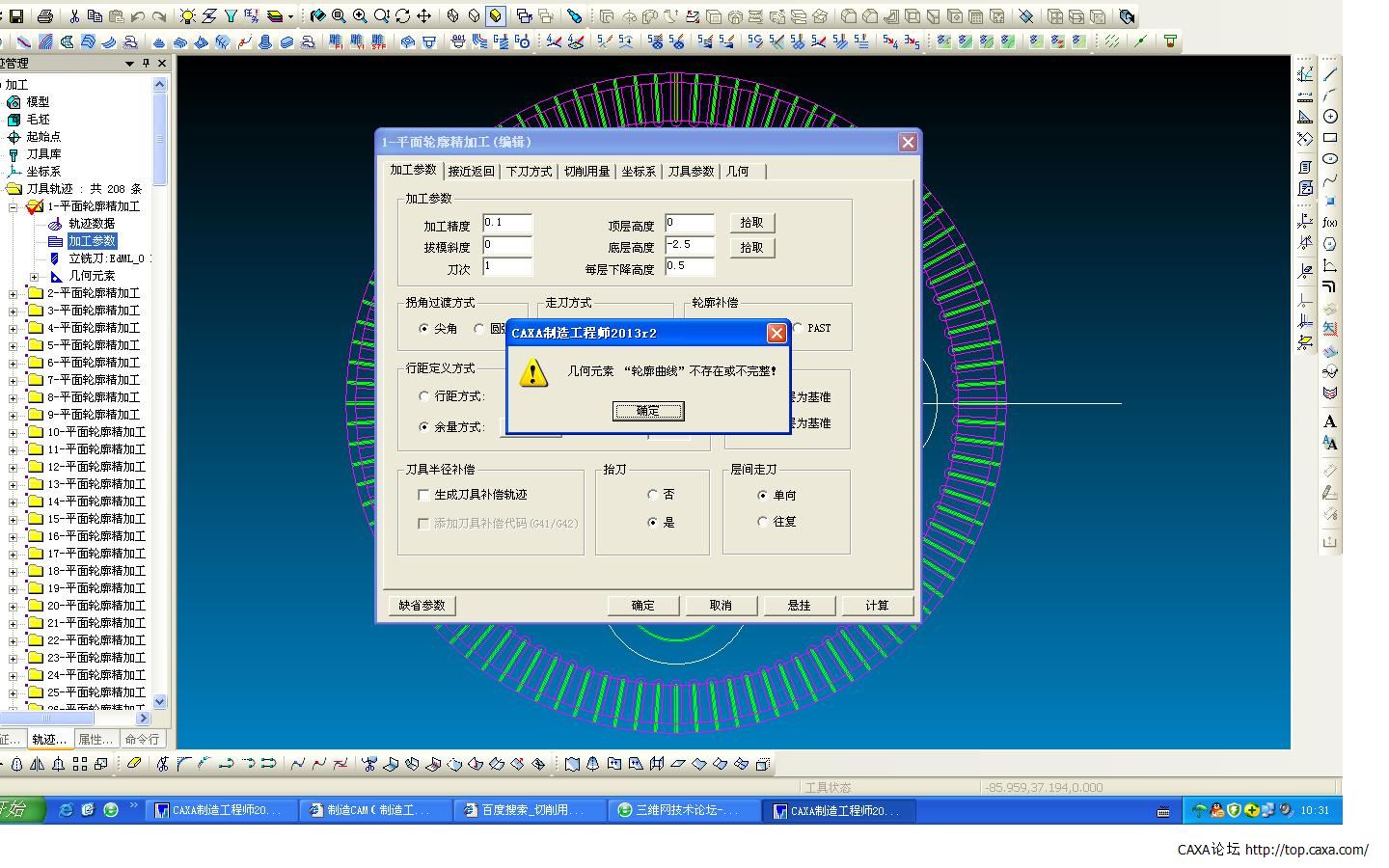This screenshot has height=868, width=1389.
Task: Select the 余量方式 radio option
Action: (x=424, y=427)
